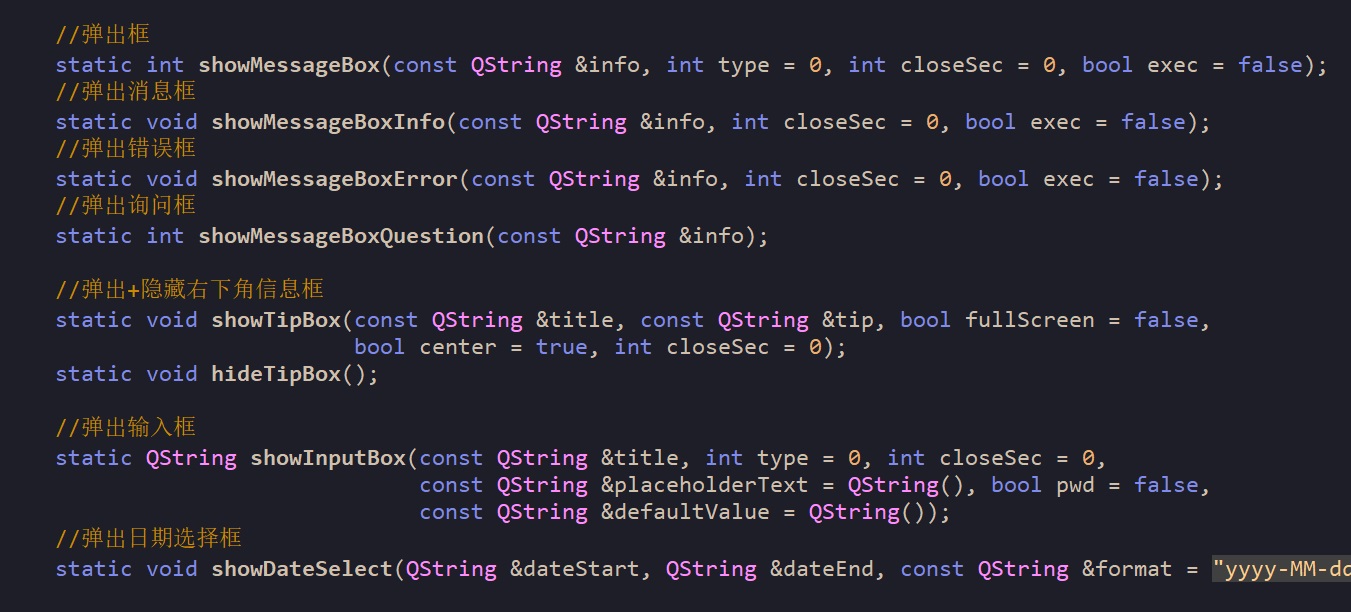This screenshot has height=612, width=1351.
Task: Place cursor in the //弹出错误框 comment
Action: coord(125,149)
